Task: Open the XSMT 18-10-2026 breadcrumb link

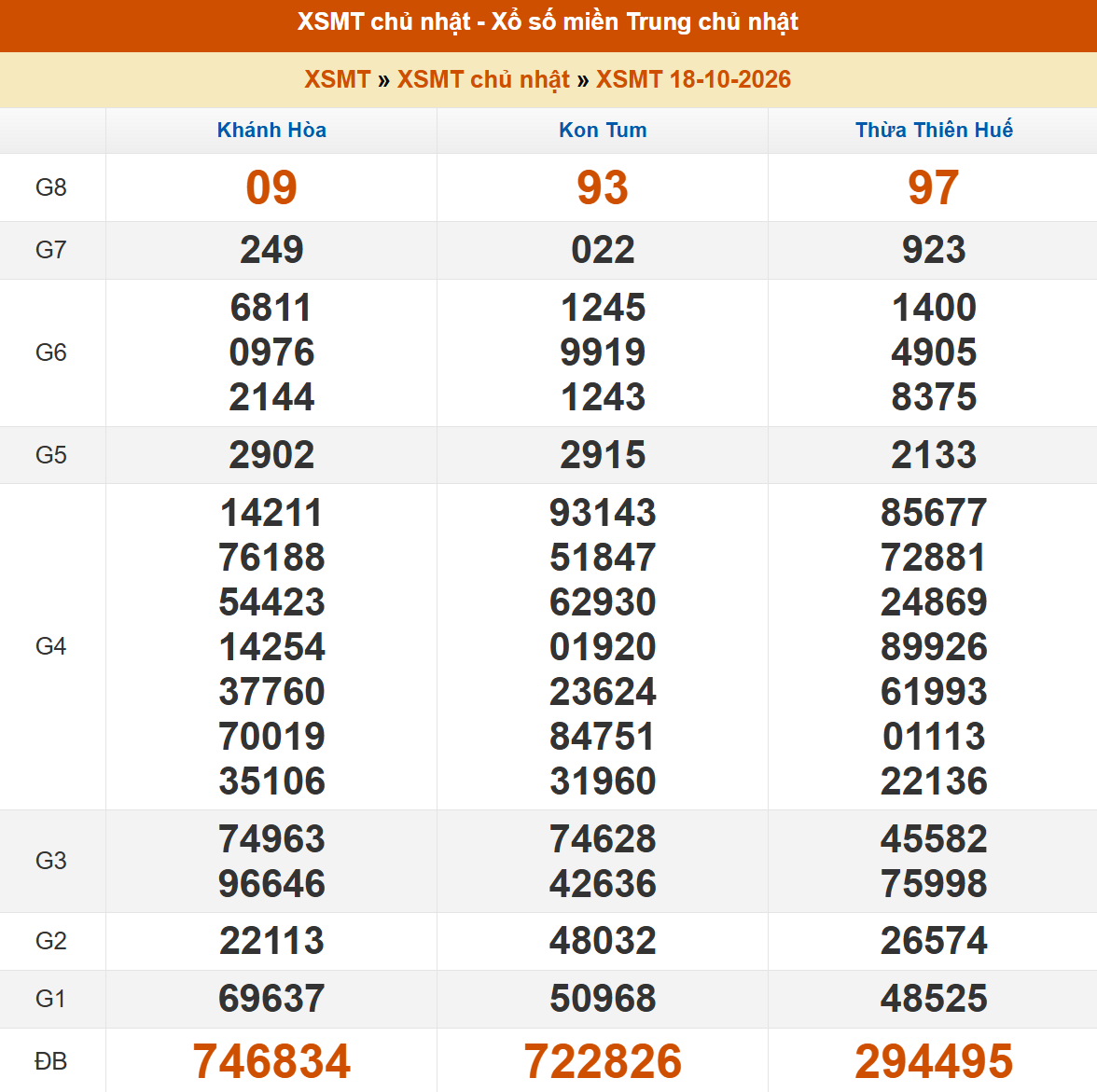Action: click(693, 80)
